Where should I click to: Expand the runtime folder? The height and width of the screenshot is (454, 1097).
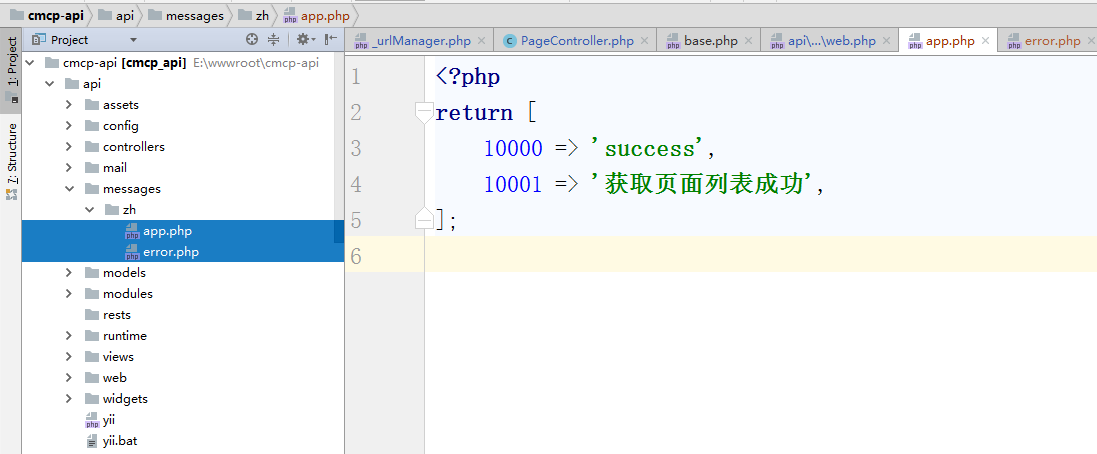pos(69,336)
